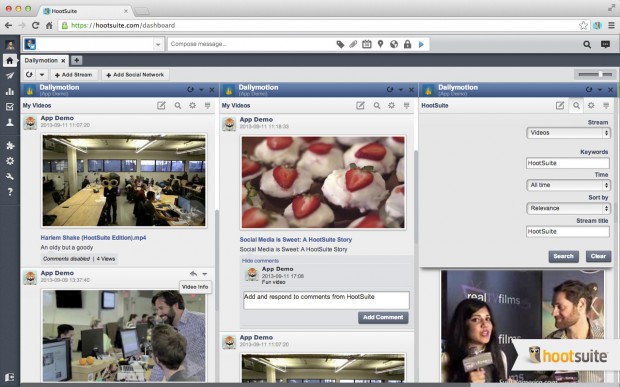
Task: Click the Hide comments link
Action: pyautogui.click(x=260, y=261)
